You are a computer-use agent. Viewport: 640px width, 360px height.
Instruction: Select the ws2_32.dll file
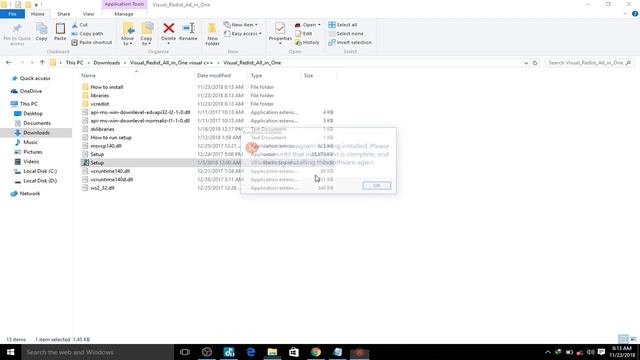pyautogui.click(x=102, y=188)
